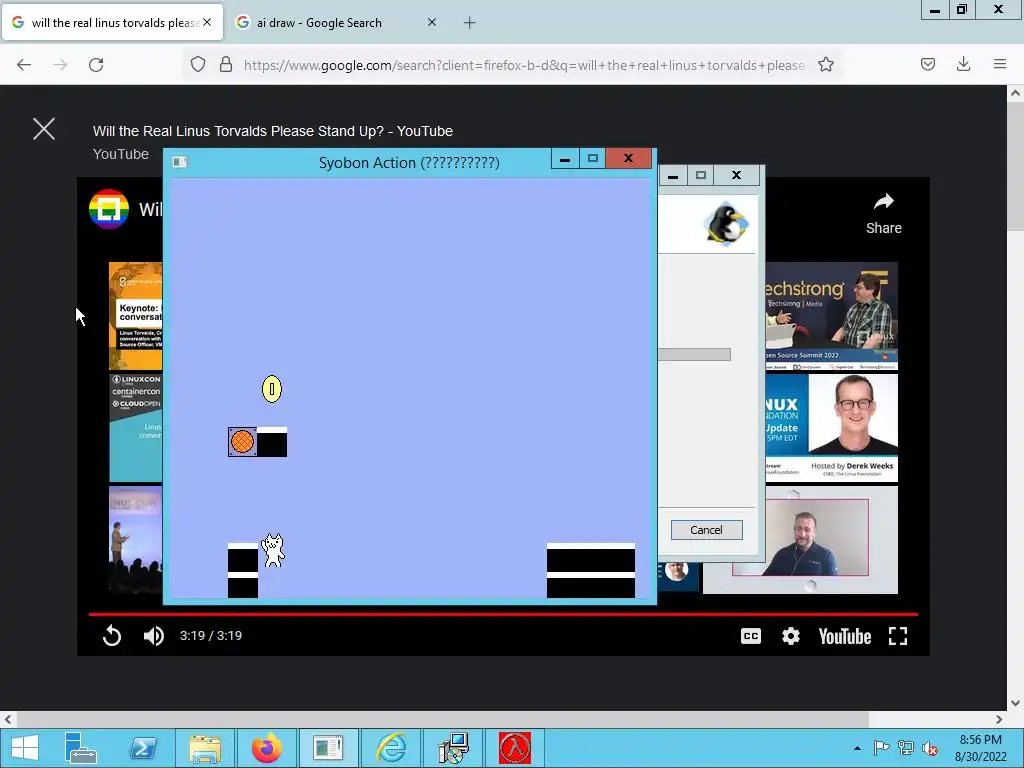The height and width of the screenshot is (768, 1024).
Task: Open the LinuxCon ContainerCon thumbnail
Action: [x=136, y=428]
